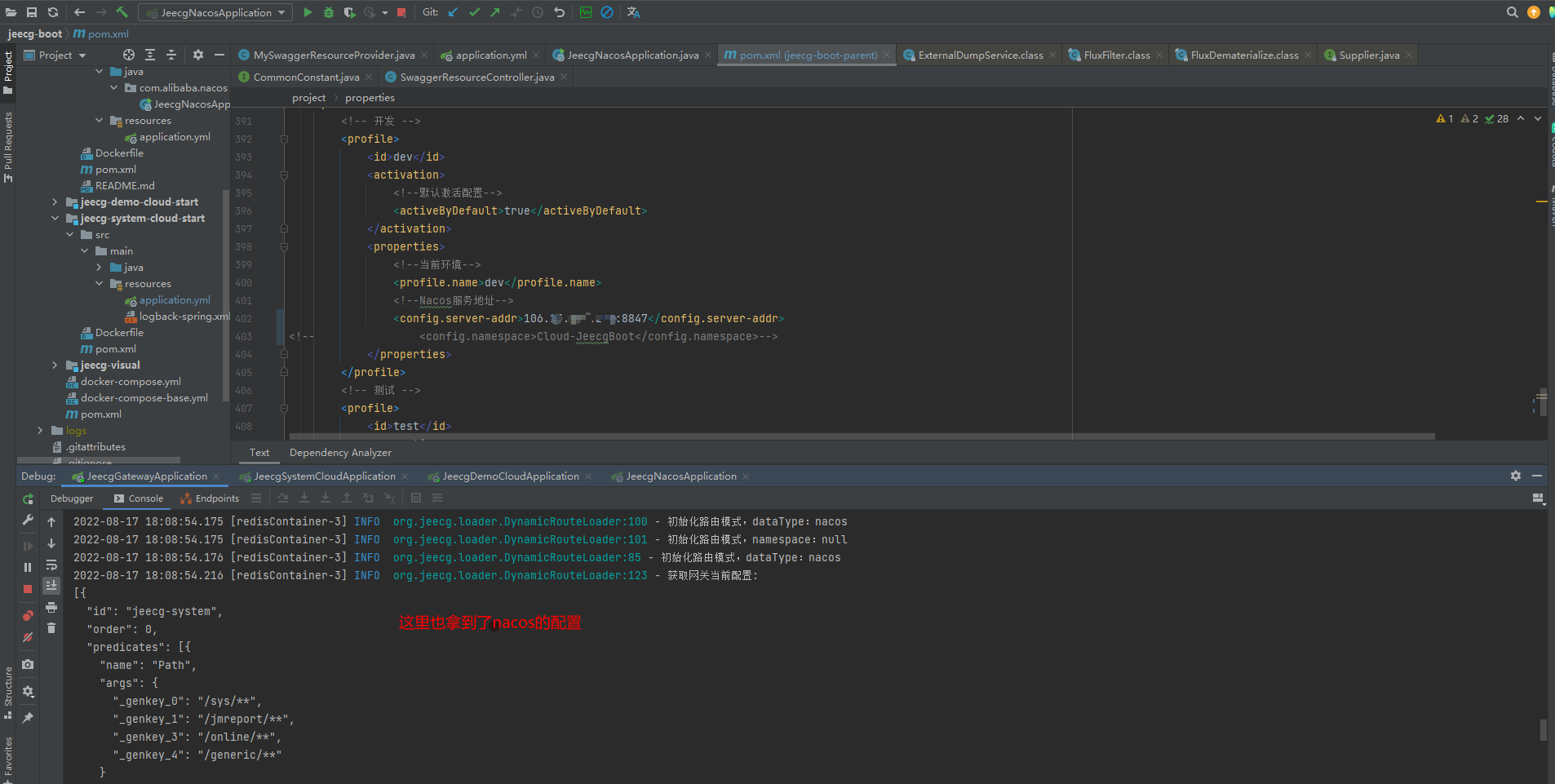Switch to JeecgNacosApplication.java editor tab
This screenshot has width=1555, height=784.
tap(632, 55)
